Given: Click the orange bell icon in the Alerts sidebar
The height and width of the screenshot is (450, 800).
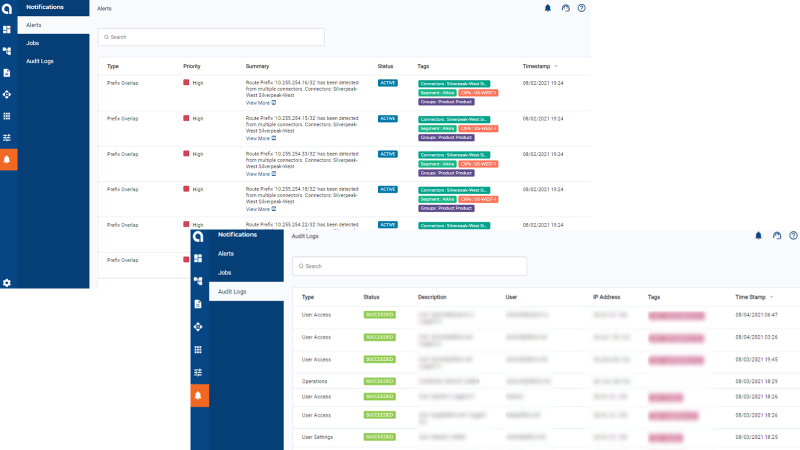Looking at the screenshot, I should (x=7, y=159).
